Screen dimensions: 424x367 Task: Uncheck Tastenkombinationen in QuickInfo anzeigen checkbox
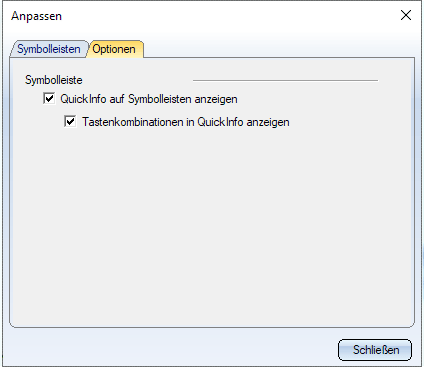(70, 121)
